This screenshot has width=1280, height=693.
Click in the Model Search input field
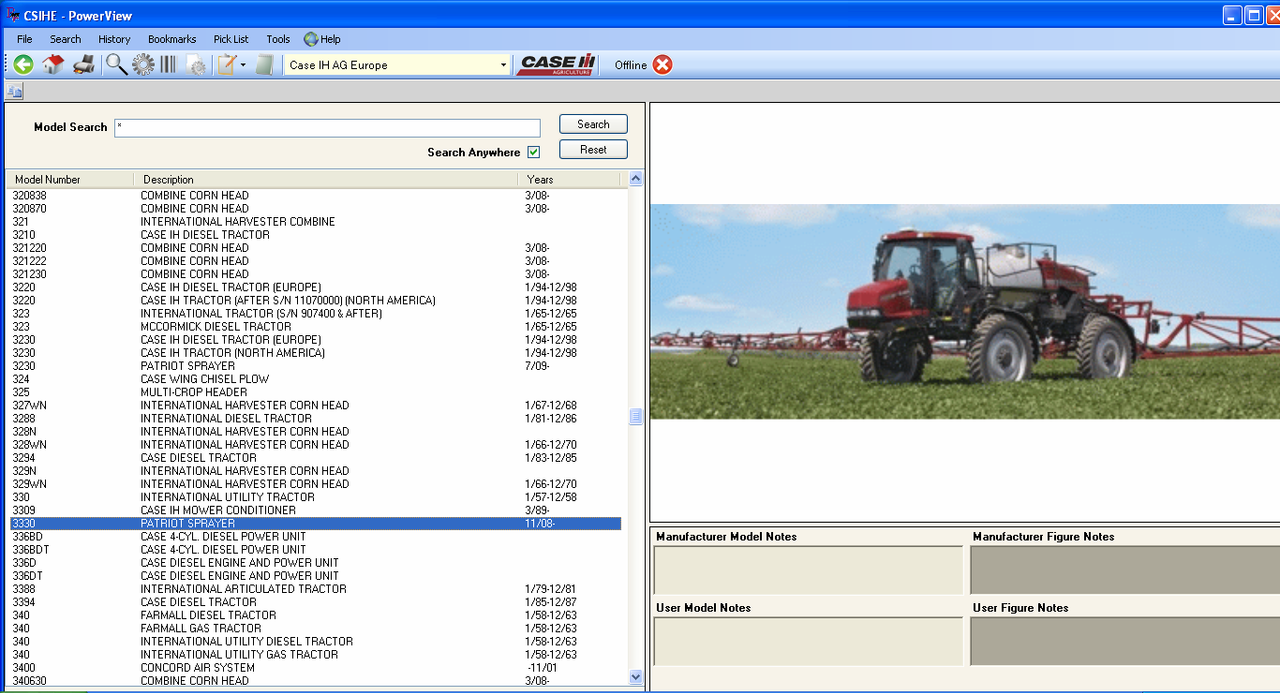(327, 128)
